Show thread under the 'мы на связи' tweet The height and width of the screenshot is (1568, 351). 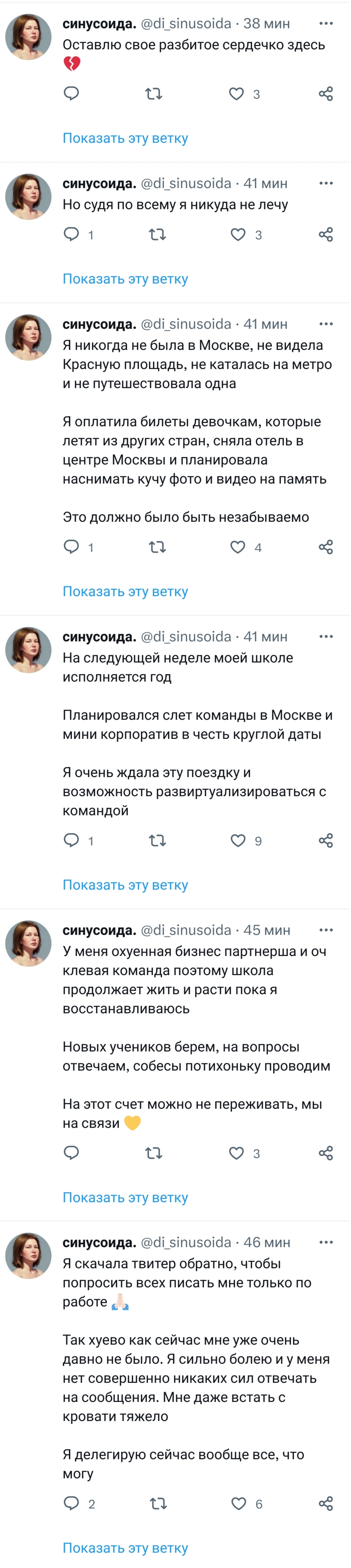tap(125, 1197)
